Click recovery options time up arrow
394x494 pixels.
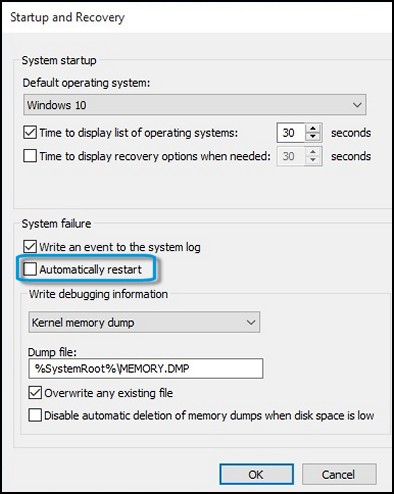pos(313,152)
